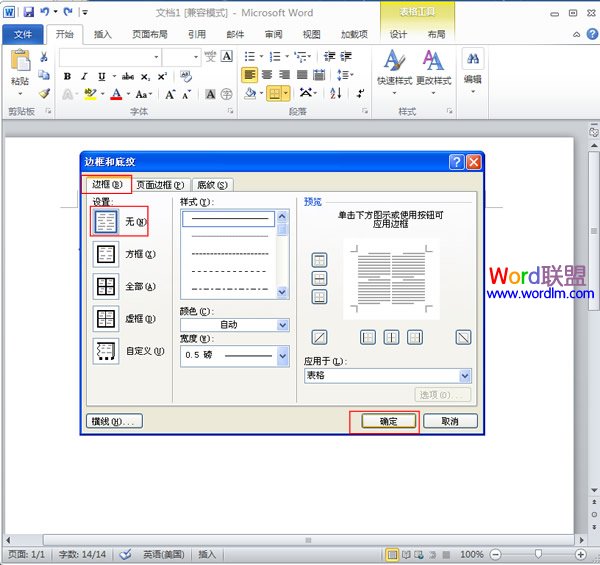
Task: Click the numbered list icon
Action: (275, 57)
